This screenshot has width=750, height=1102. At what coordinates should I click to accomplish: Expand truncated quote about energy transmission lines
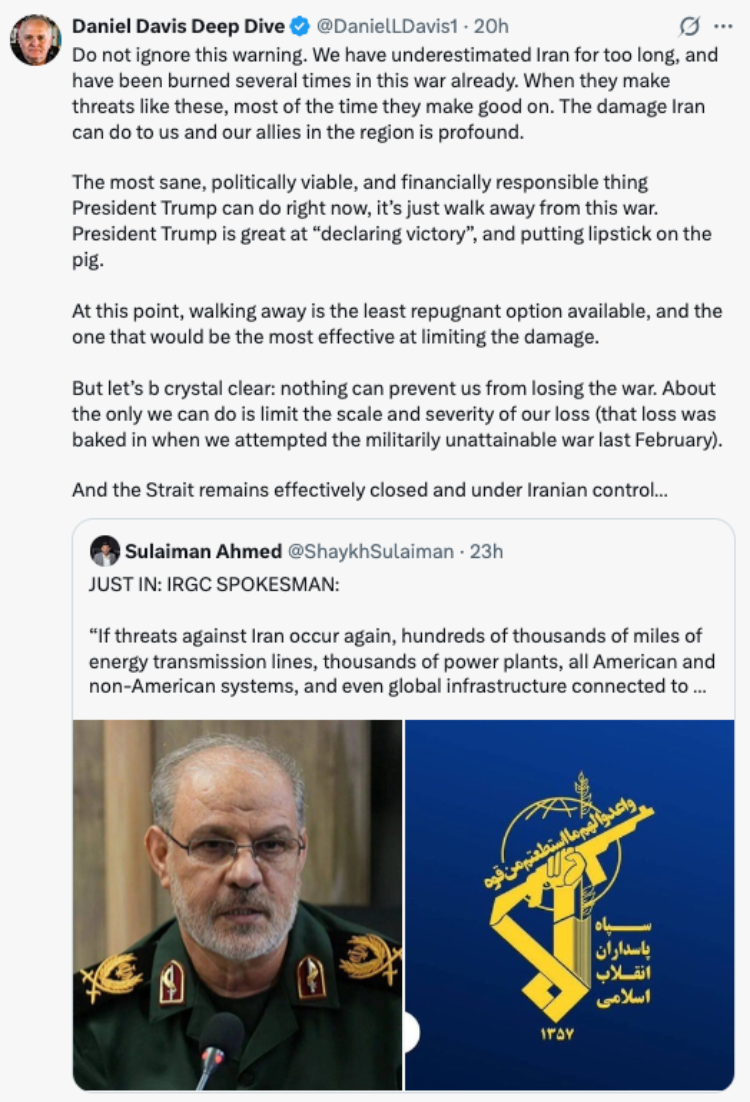point(401,661)
